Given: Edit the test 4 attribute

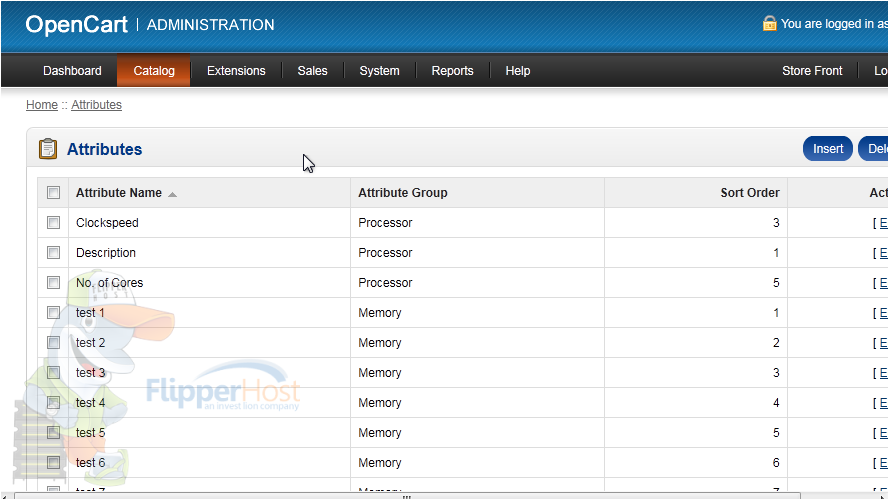Looking at the screenshot, I should pyautogui.click(x=883, y=404).
